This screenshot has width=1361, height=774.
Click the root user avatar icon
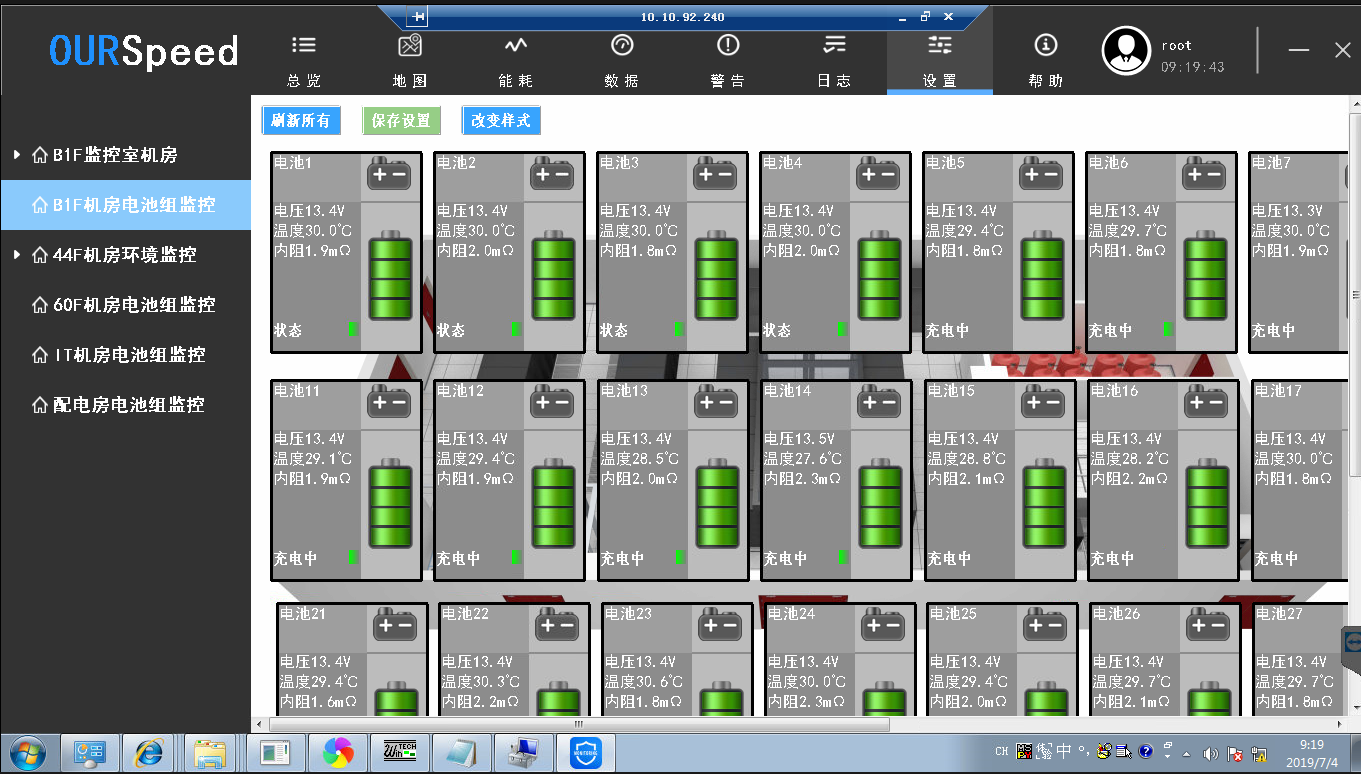[1126, 50]
